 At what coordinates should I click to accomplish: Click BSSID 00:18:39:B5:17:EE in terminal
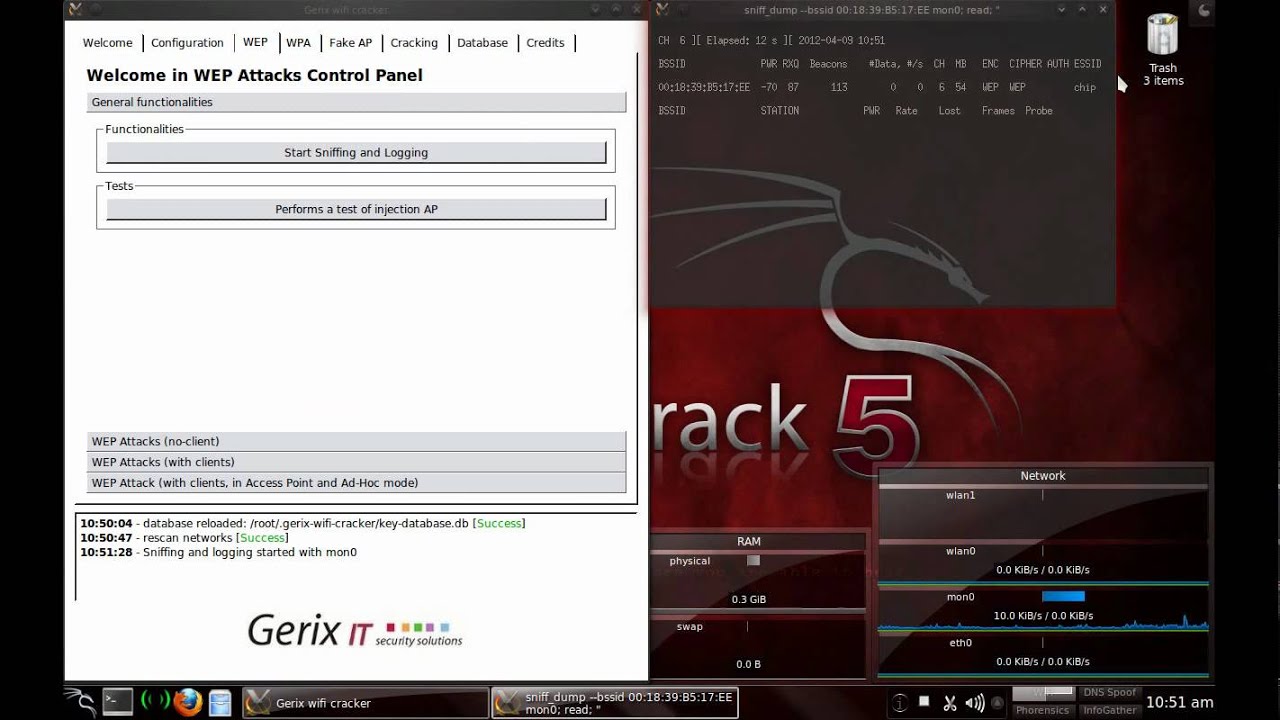[x=704, y=88]
